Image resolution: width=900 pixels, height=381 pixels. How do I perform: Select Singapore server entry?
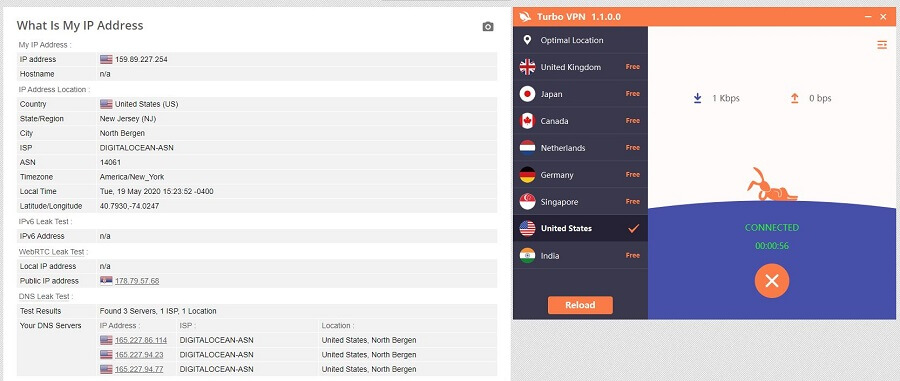(x=580, y=201)
